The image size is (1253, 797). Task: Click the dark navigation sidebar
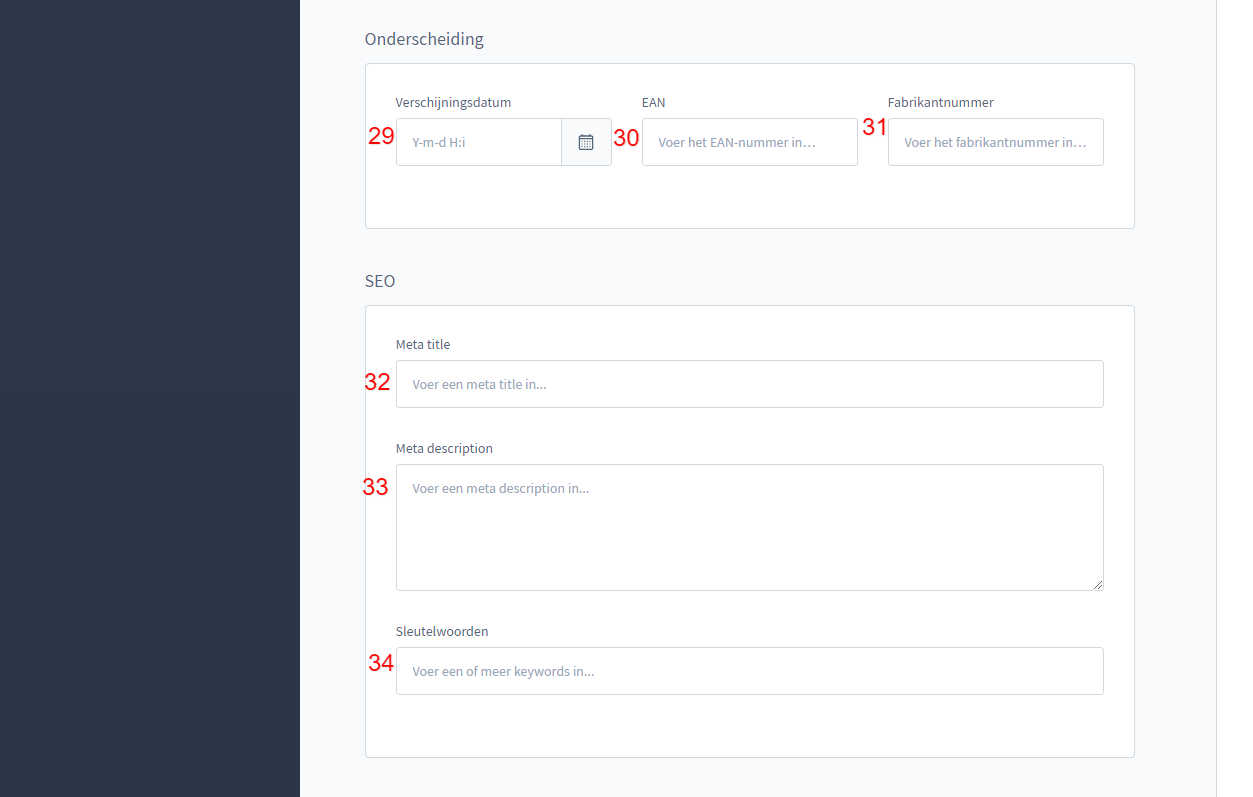pos(150,400)
